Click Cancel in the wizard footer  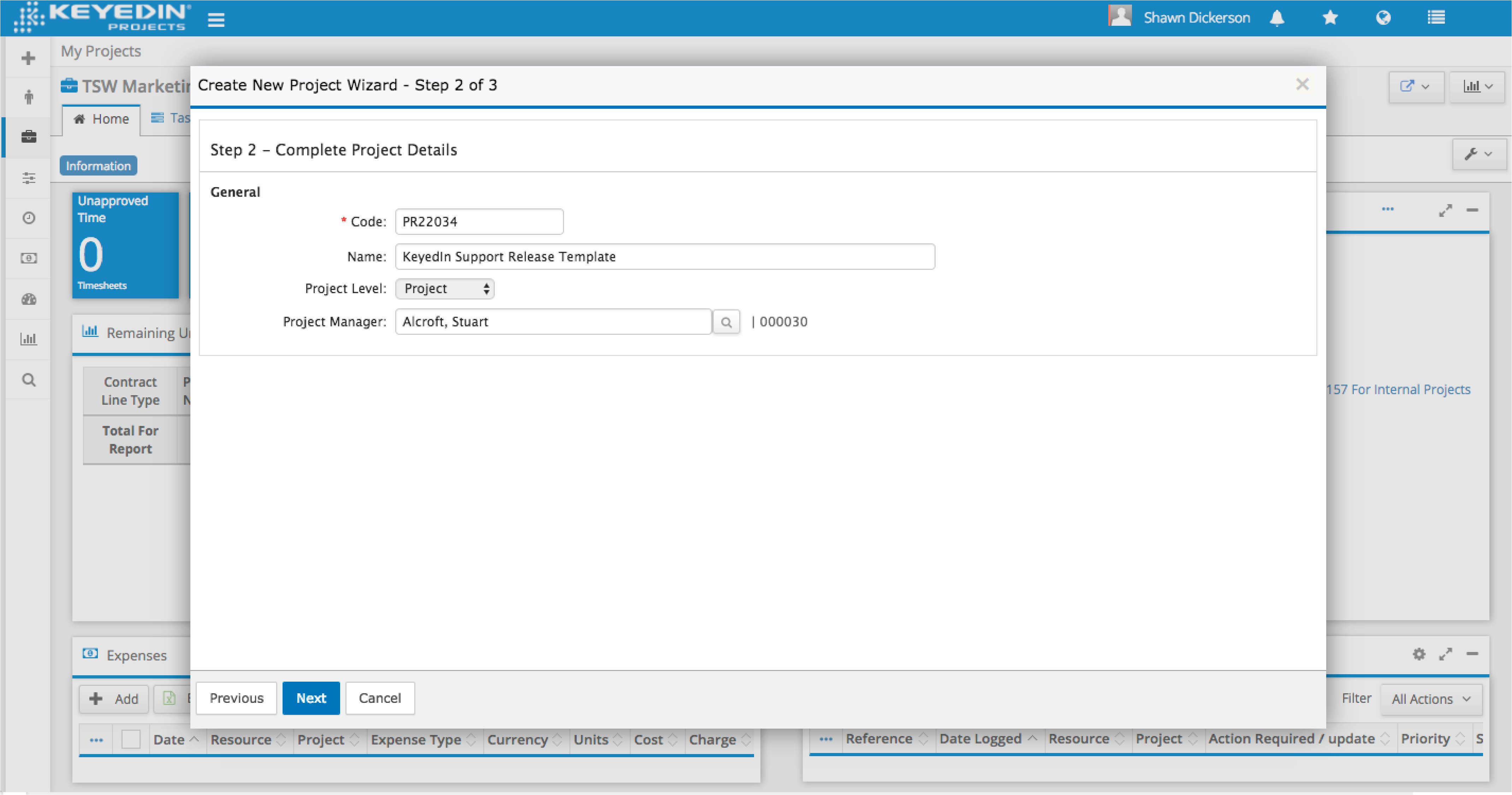coord(380,698)
